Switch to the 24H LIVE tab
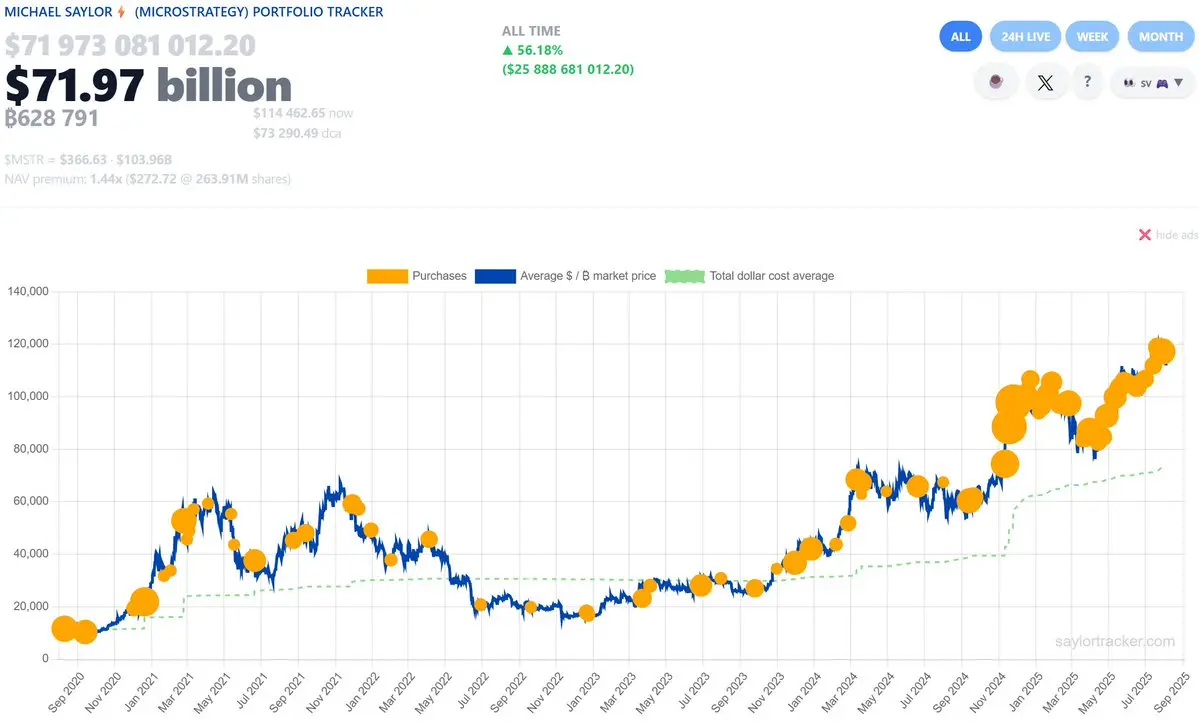Screen dimensions: 1199x725 [1025, 37]
